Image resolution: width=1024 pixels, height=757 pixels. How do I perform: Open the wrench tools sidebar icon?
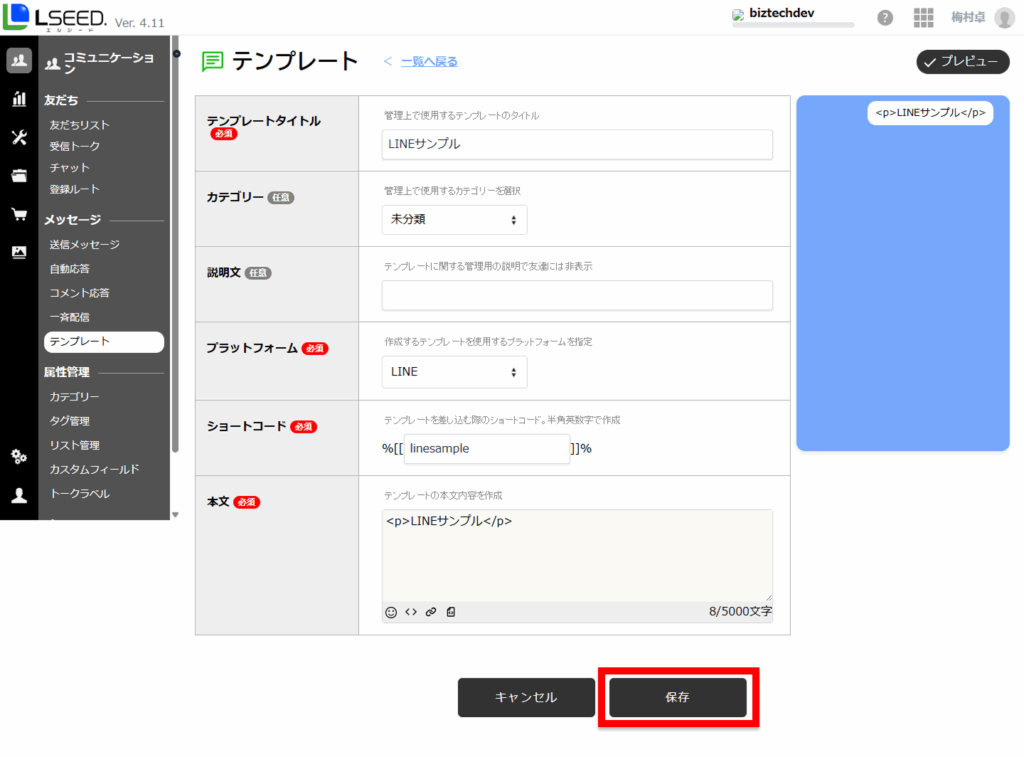(x=19, y=137)
